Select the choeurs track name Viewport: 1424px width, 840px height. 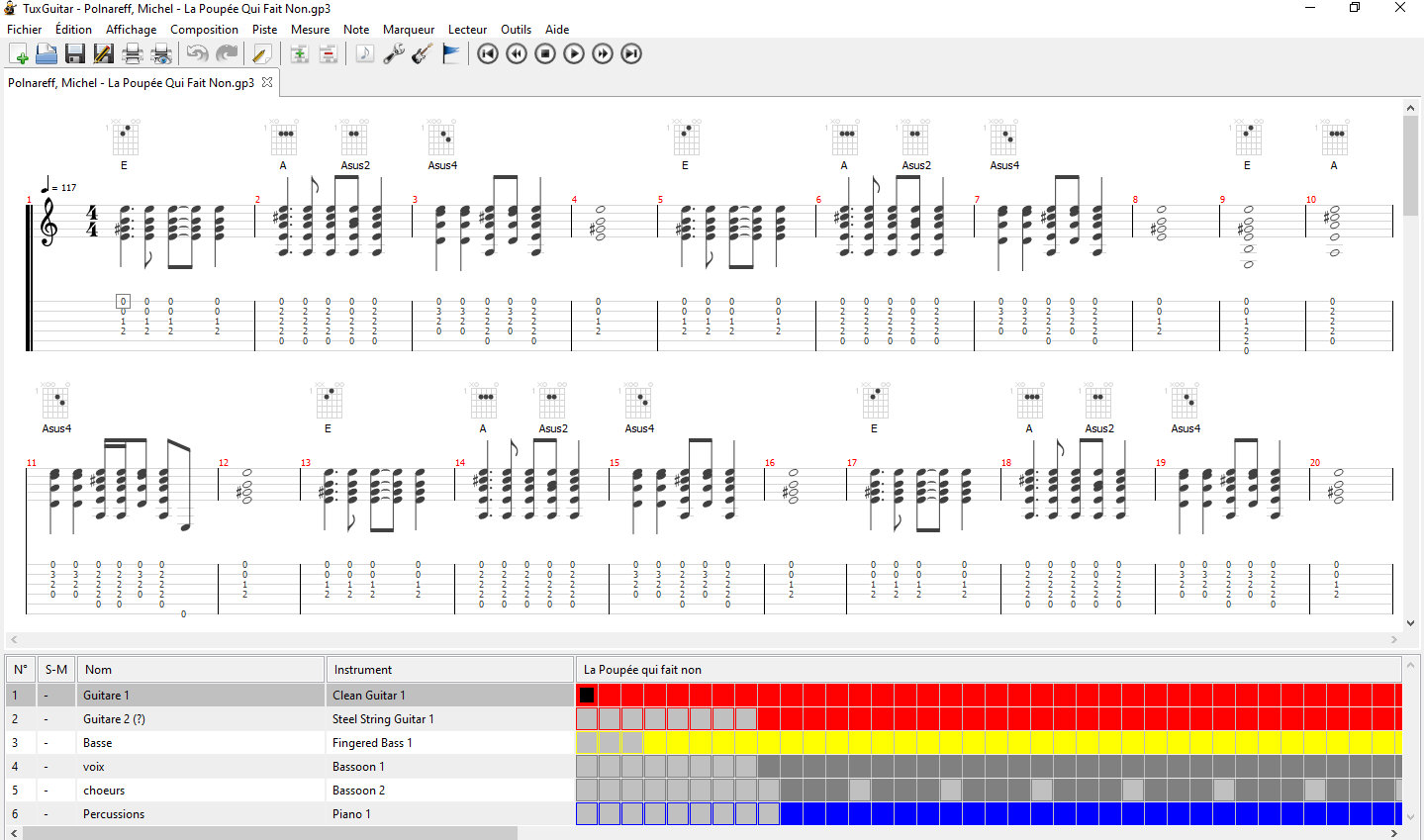[104, 791]
